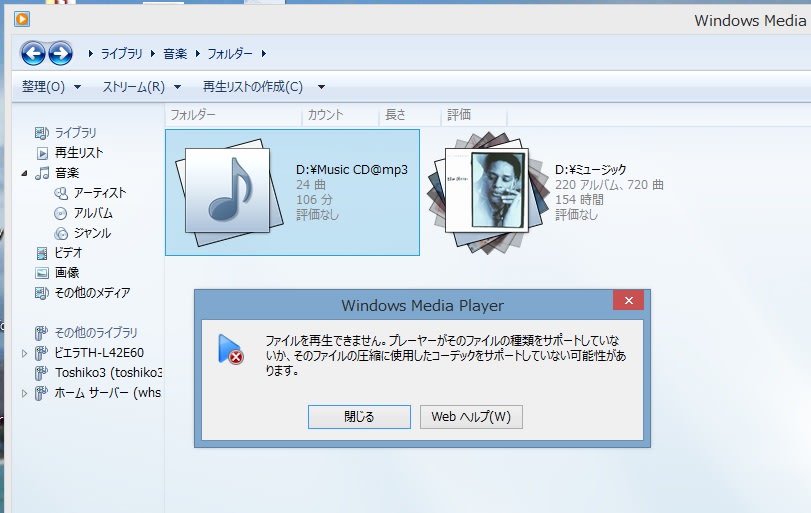This screenshot has width=811, height=513.
Task: Sort by the フォルダー column header
Action: 234,115
